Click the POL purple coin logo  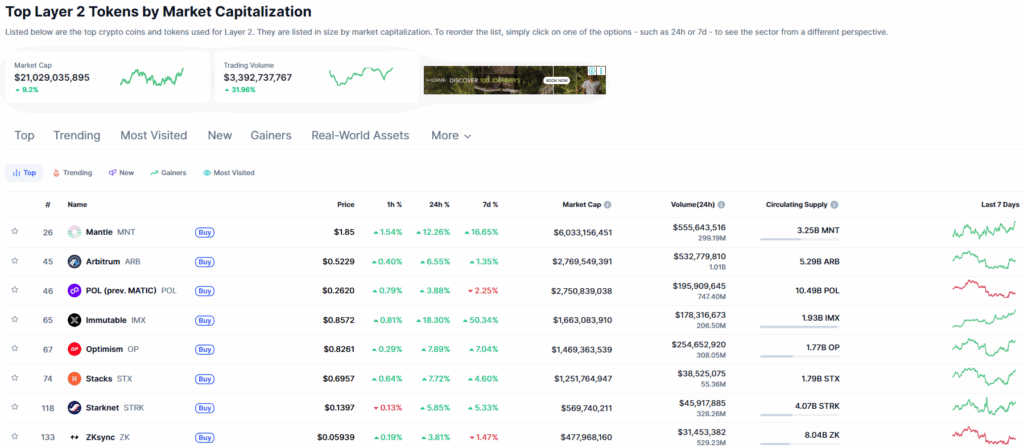(x=74, y=291)
